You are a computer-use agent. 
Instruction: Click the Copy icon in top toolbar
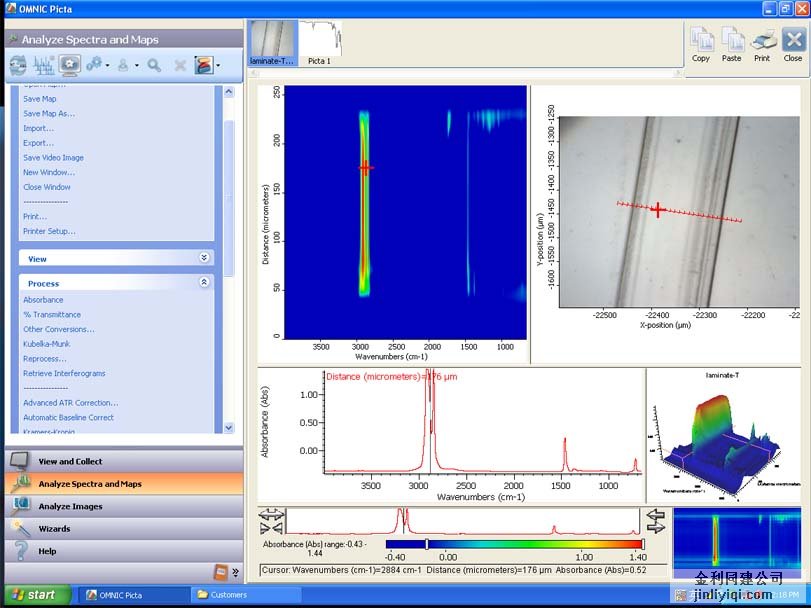pyautogui.click(x=701, y=41)
